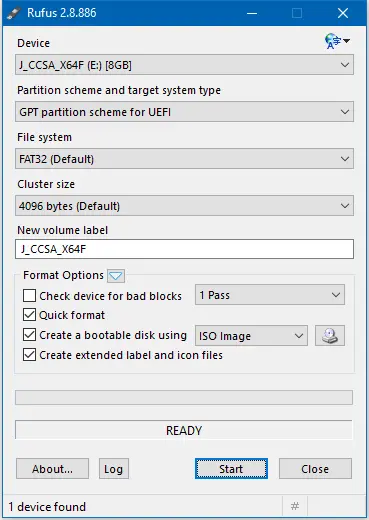Uncheck the Quick format option

(x=29, y=315)
